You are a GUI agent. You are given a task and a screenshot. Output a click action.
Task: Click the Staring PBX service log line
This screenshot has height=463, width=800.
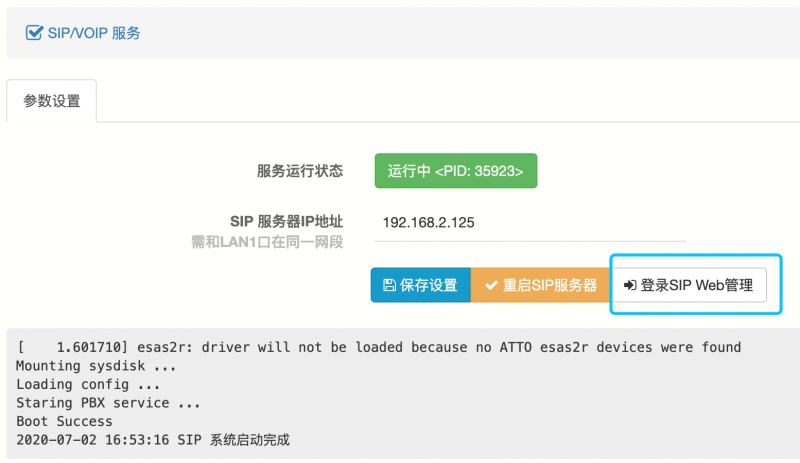tap(108, 403)
